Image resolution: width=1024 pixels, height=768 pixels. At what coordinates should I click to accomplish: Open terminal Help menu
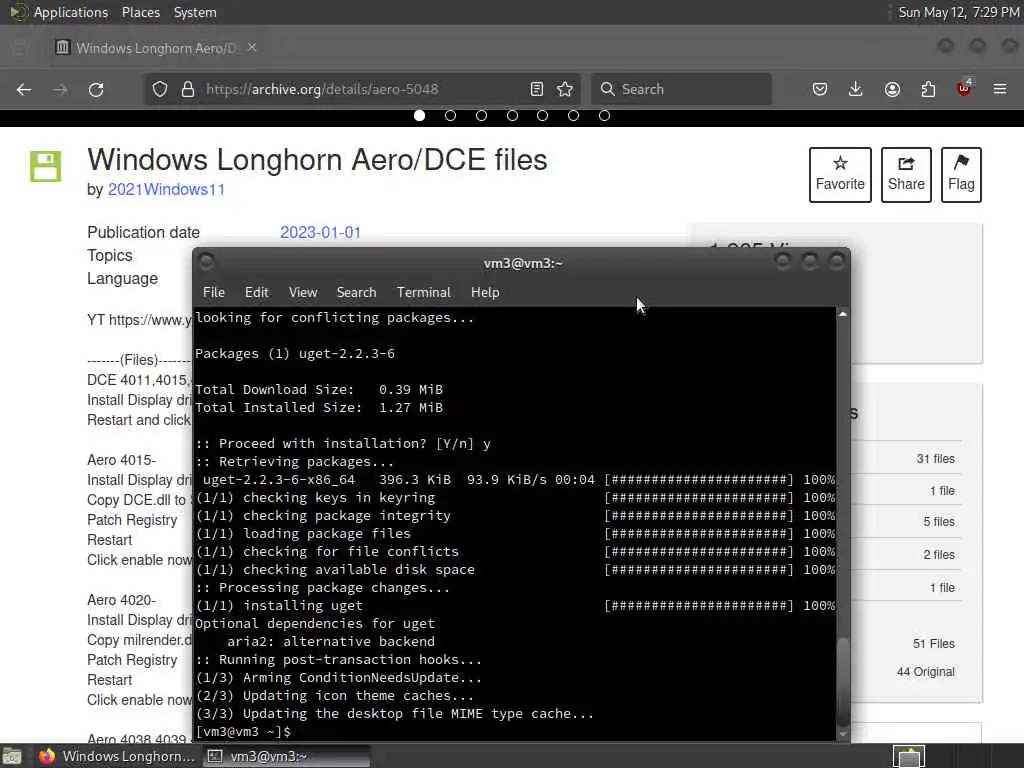pos(485,293)
